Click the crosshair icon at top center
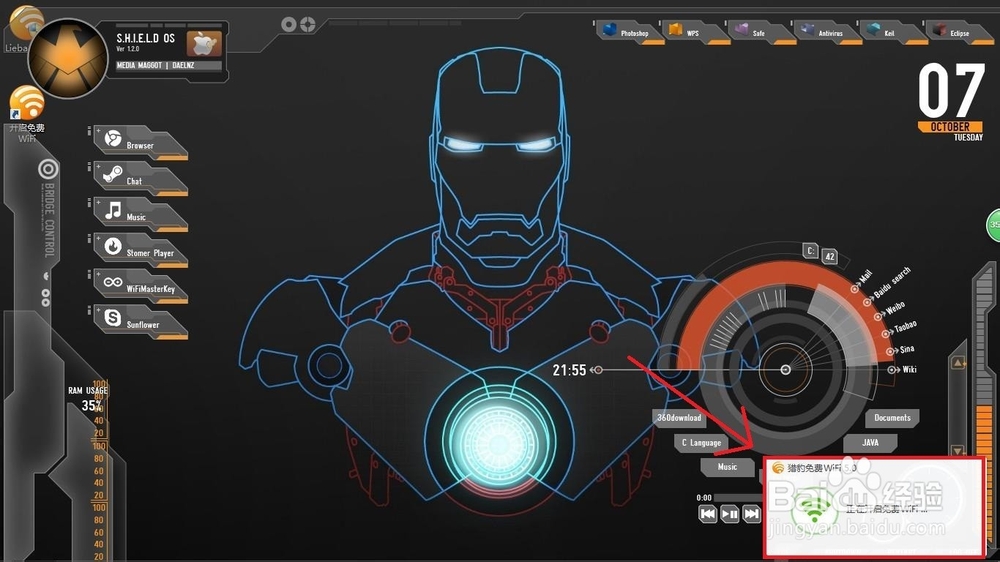1000x562 pixels. [308, 24]
